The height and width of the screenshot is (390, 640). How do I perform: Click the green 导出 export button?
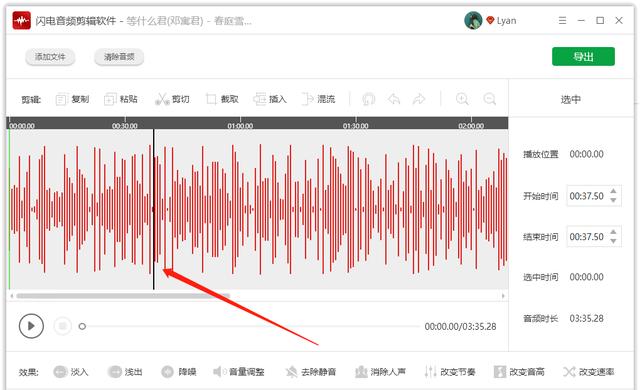[583, 56]
